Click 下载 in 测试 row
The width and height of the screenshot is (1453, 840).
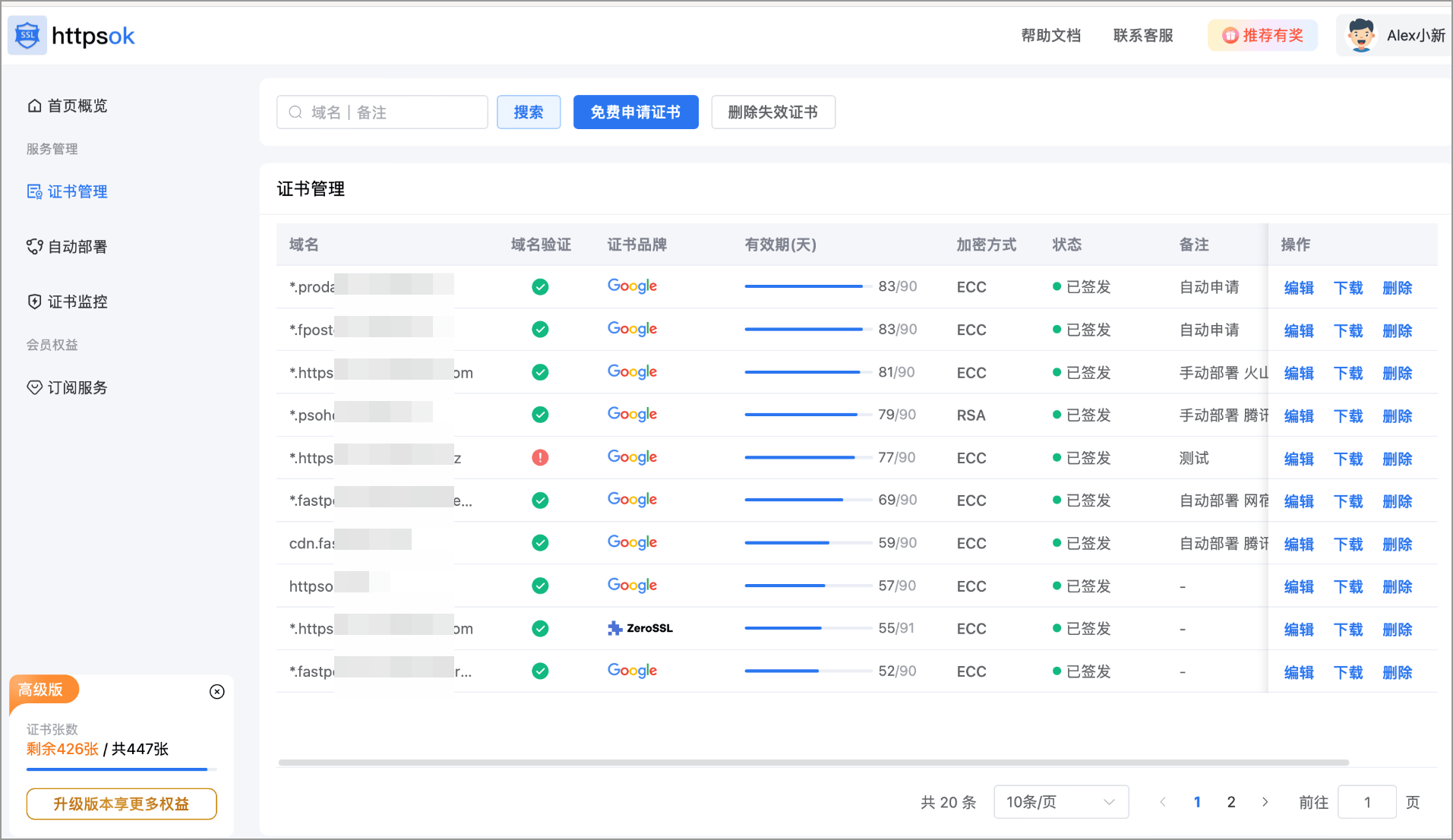pyautogui.click(x=1348, y=459)
